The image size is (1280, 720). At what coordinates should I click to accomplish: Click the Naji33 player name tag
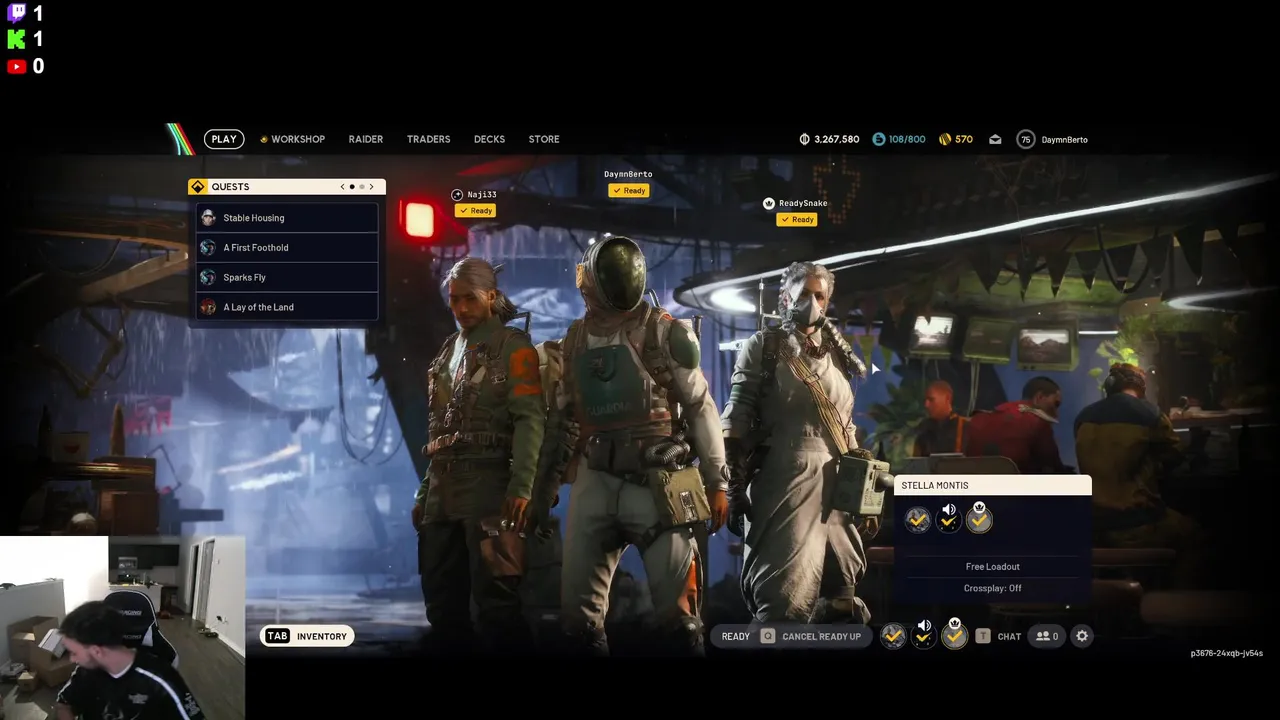click(x=482, y=195)
